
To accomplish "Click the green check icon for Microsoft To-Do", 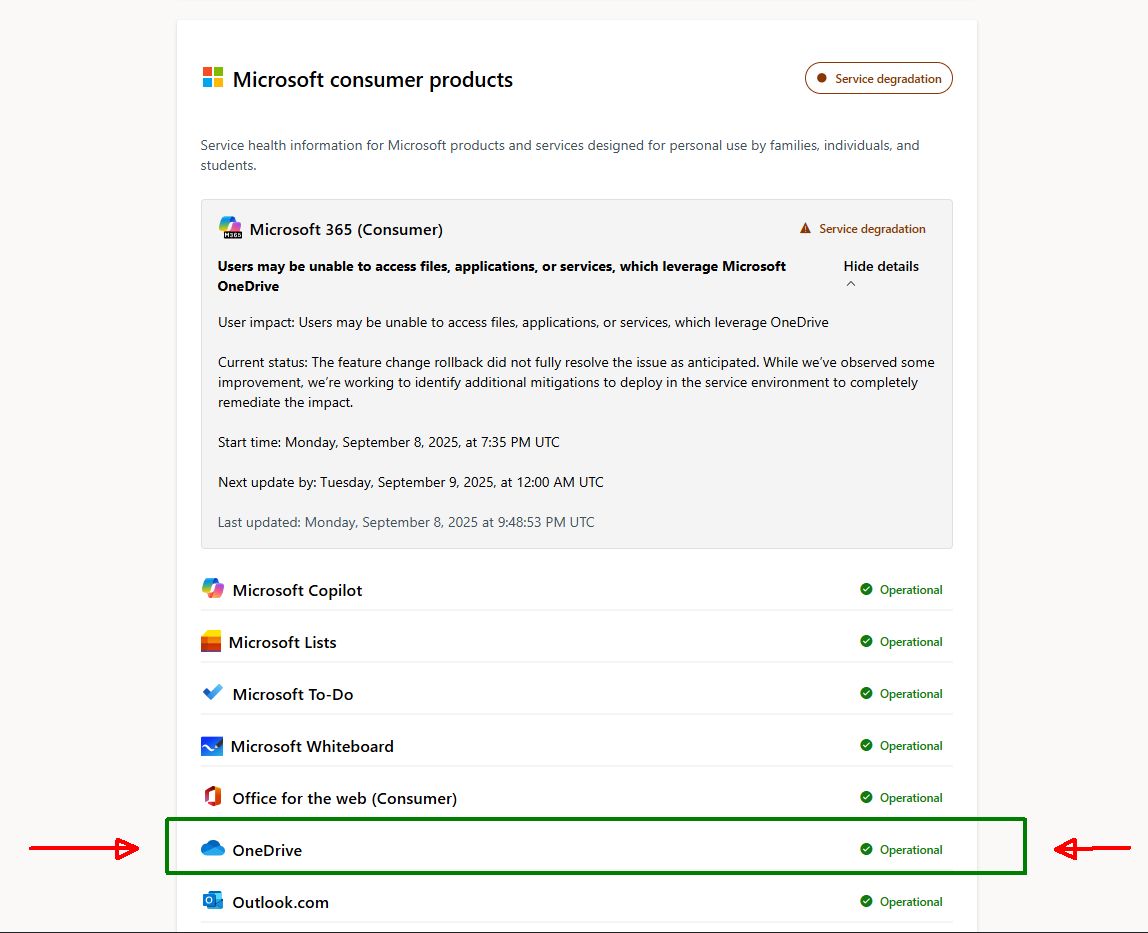I will tap(866, 693).
